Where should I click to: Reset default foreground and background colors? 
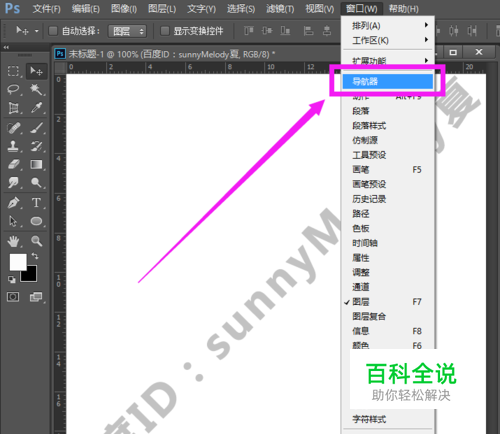pos(12,280)
